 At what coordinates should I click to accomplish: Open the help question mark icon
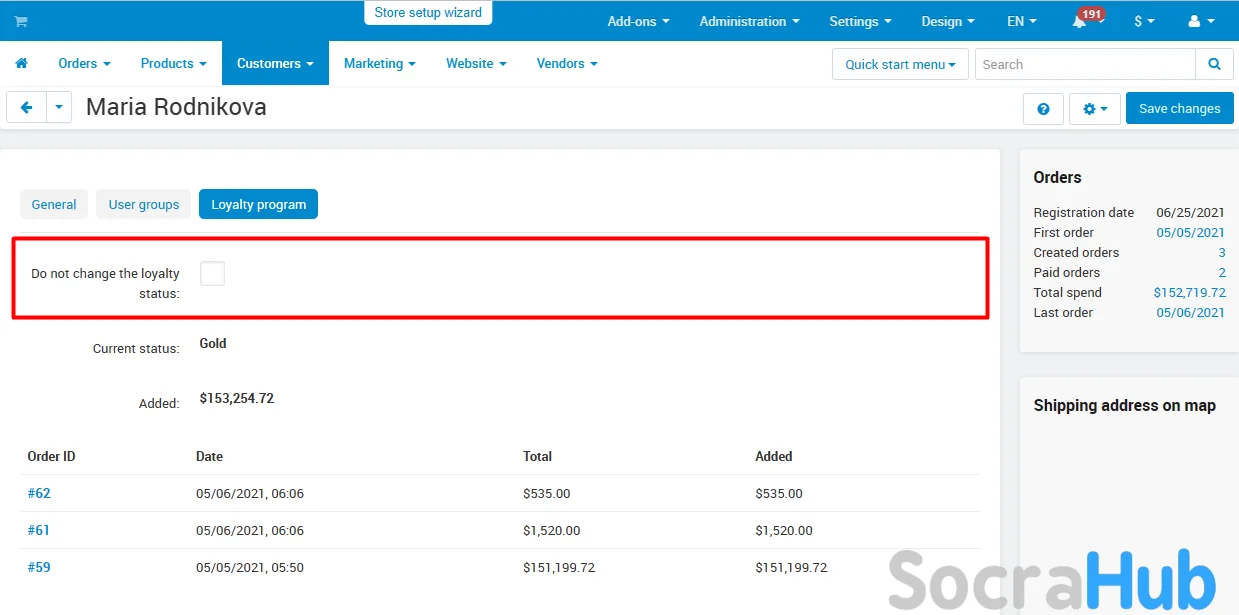(x=1043, y=109)
